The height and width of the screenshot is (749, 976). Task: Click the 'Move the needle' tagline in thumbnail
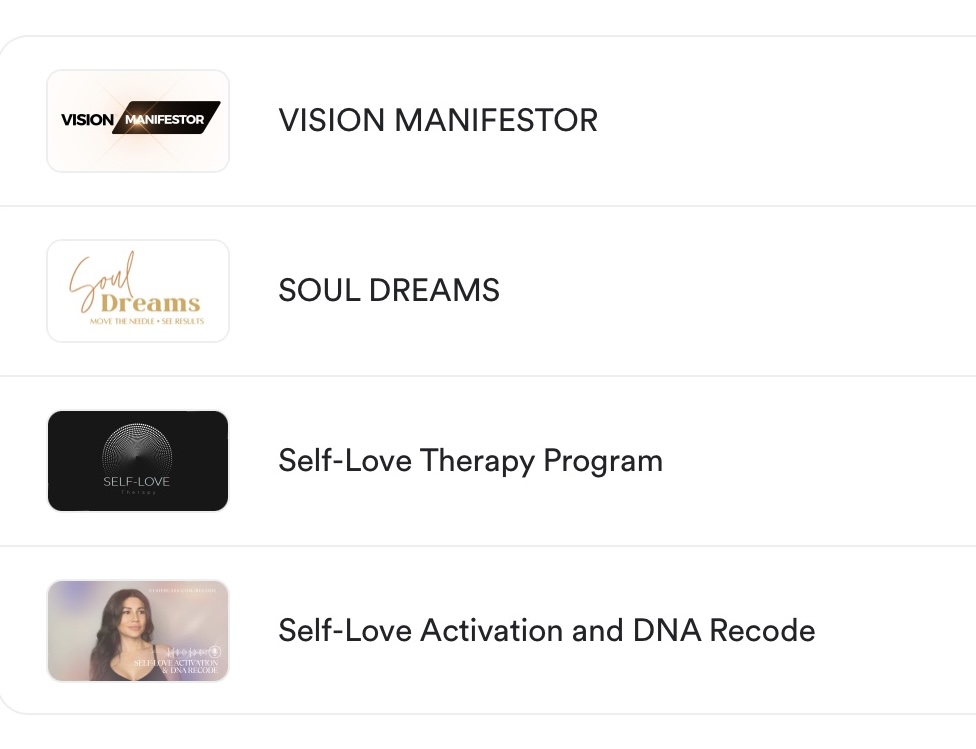pos(137,323)
